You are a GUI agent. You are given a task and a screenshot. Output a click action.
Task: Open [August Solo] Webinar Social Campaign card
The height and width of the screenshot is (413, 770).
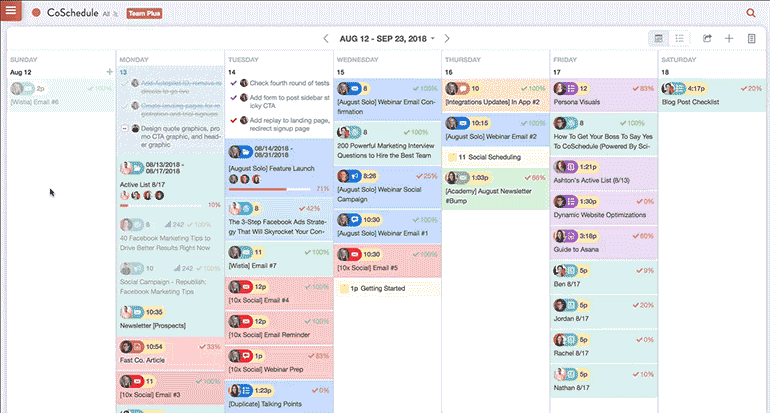[387, 187]
